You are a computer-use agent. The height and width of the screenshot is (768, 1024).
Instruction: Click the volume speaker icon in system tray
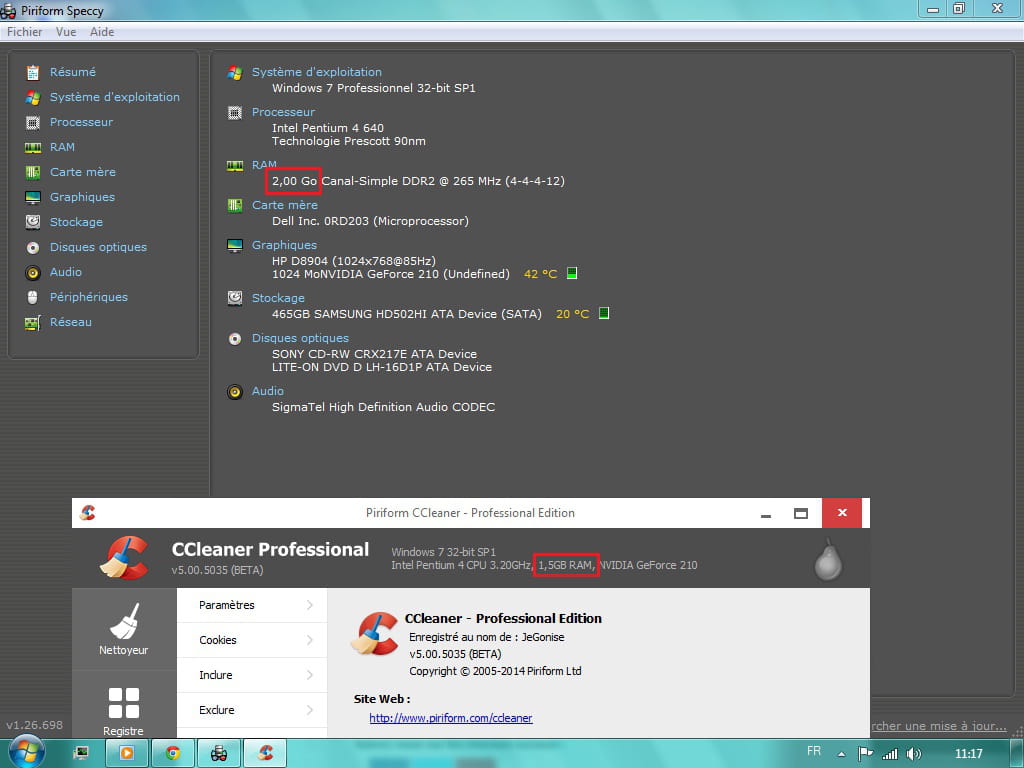[x=914, y=754]
